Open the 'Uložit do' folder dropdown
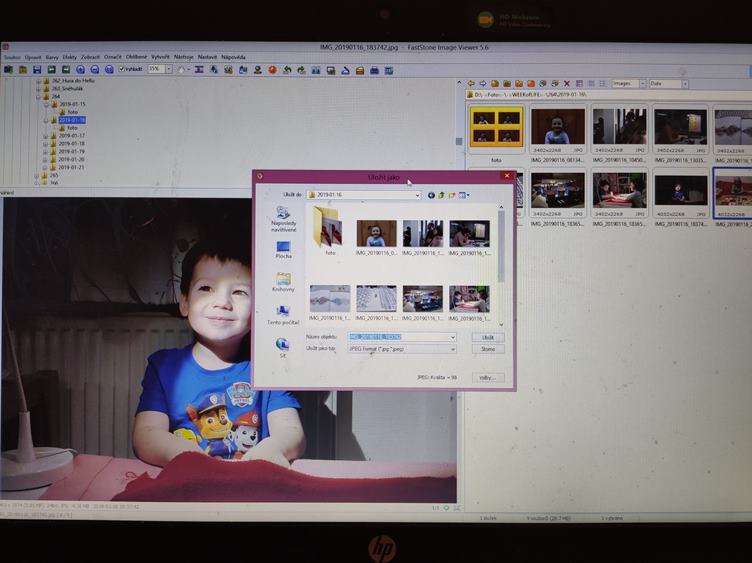 417,195
